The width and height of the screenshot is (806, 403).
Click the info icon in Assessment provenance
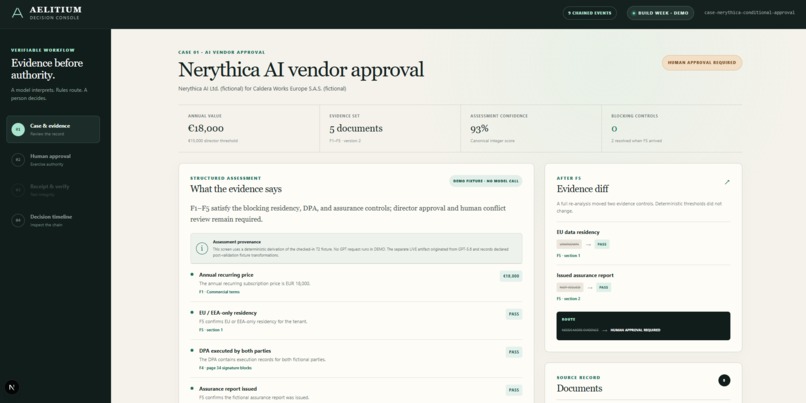[x=202, y=248]
